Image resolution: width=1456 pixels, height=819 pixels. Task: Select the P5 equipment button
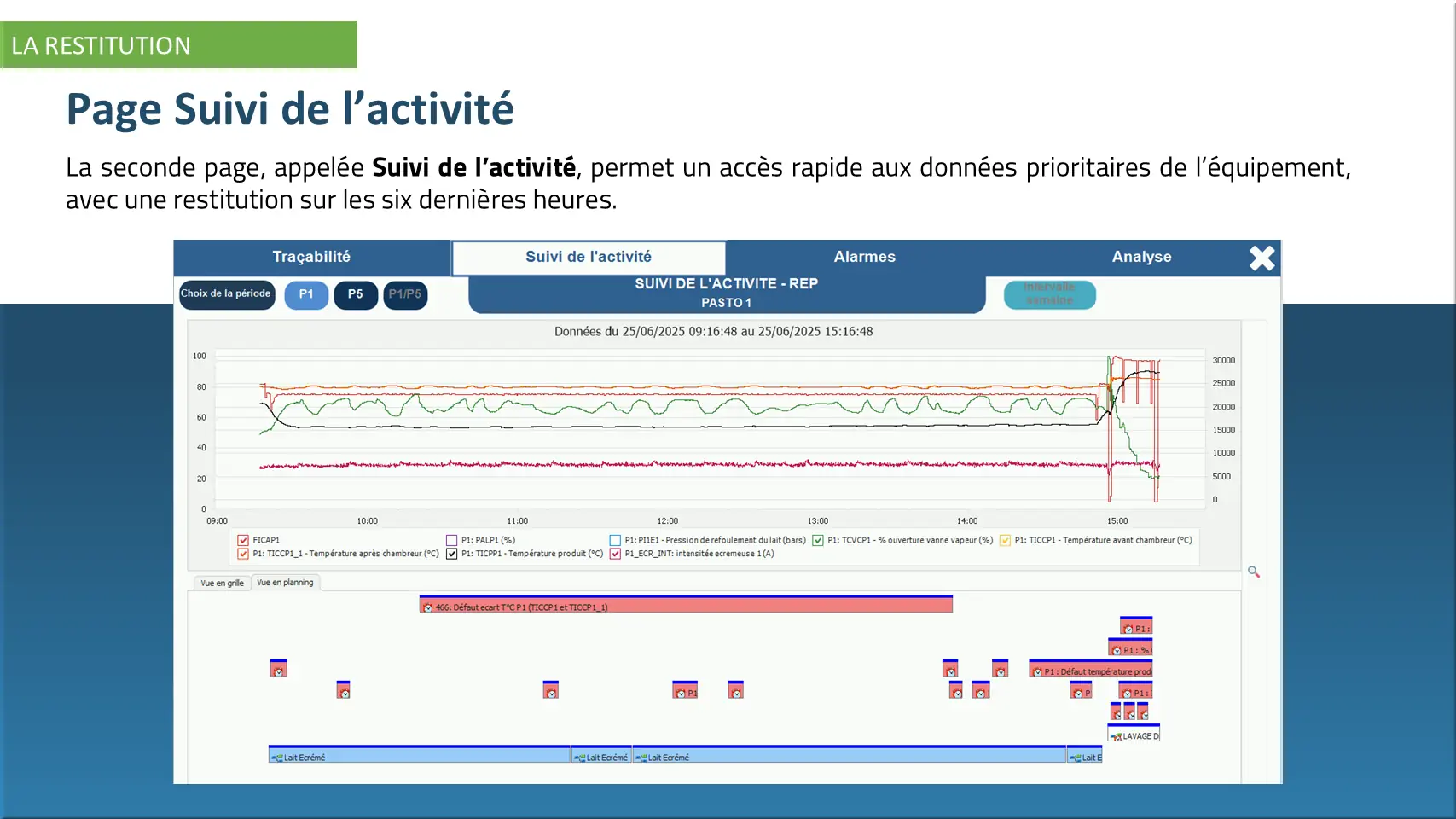[355, 294]
